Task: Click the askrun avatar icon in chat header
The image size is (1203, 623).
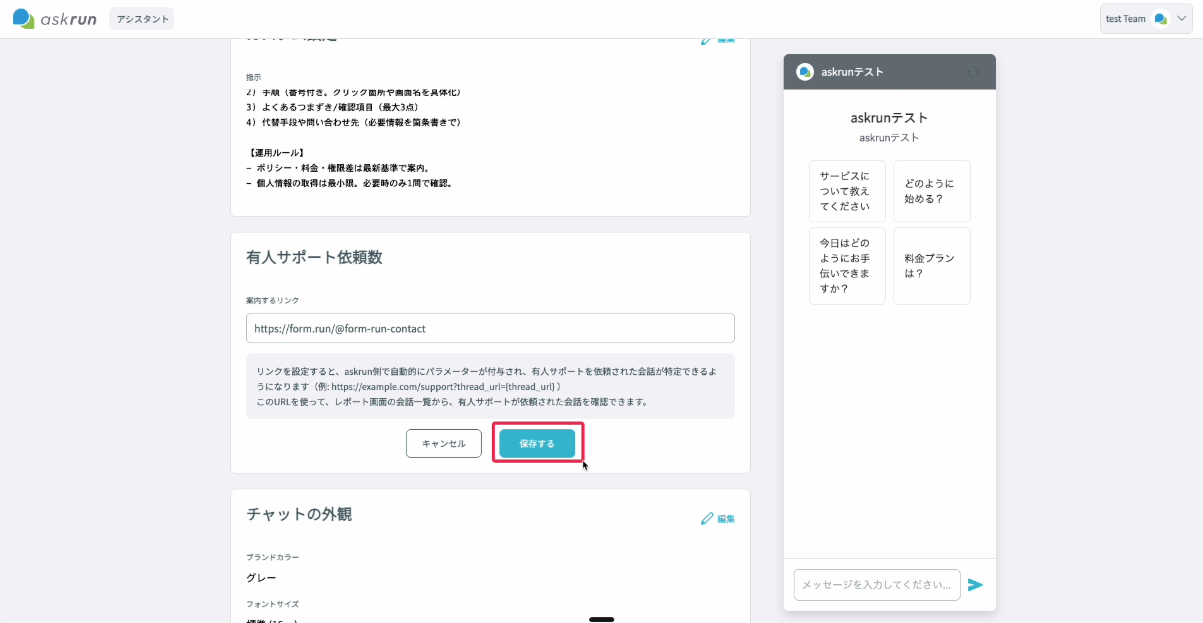Action: click(x=804, y=71)
